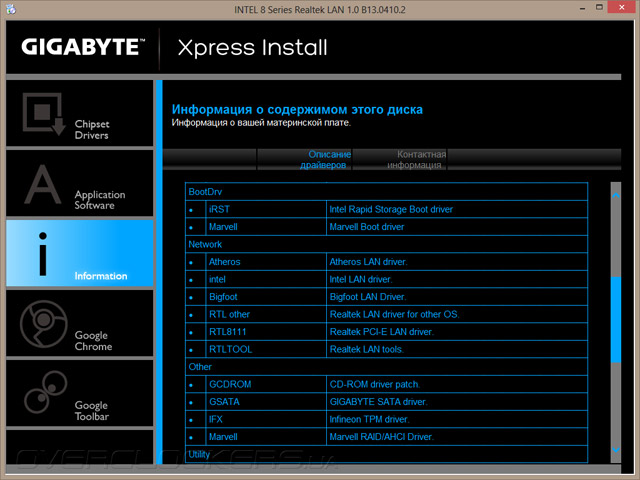Image resolution: width=640 pixels, height=480 pixels.
Task: Click the GIGABYTE logo
Action: 83,47
